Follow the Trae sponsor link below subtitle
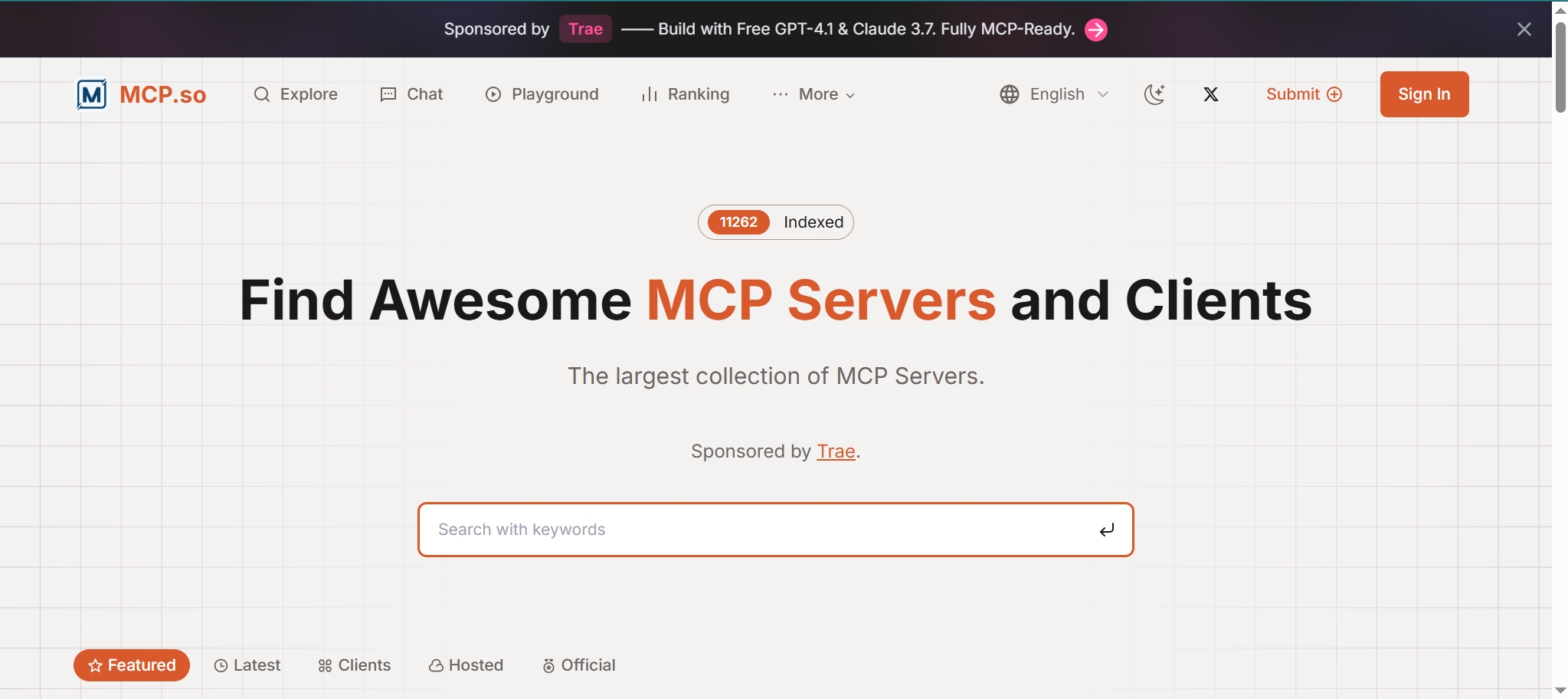The image size is (1568, 699). [x=836, y=451]
